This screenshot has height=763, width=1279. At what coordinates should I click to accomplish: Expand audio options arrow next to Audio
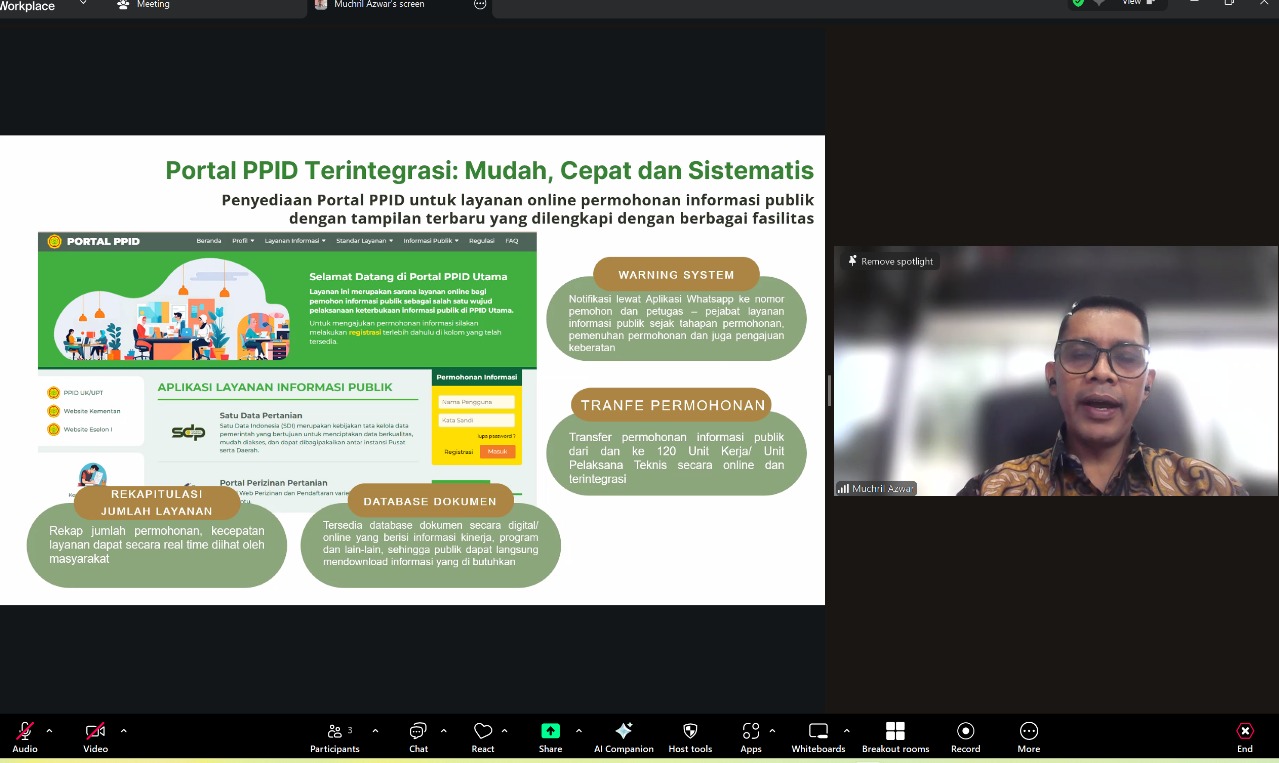click(49, 731)
